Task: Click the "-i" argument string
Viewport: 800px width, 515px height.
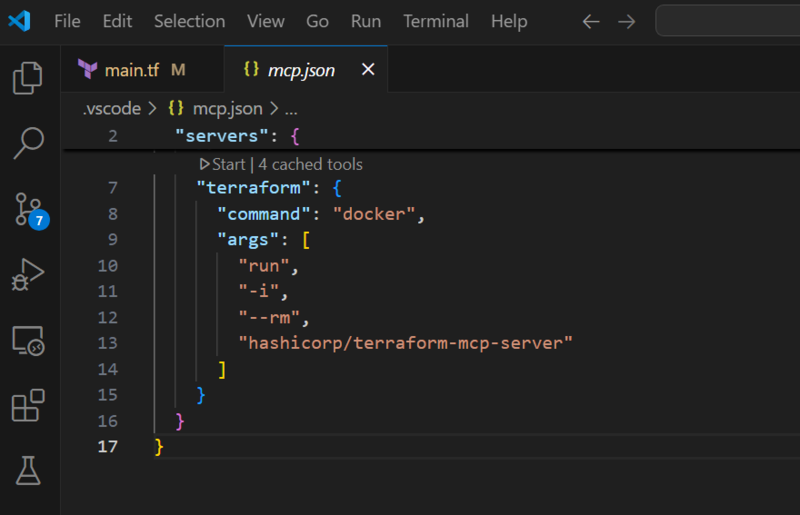Action: pos(259,291)
